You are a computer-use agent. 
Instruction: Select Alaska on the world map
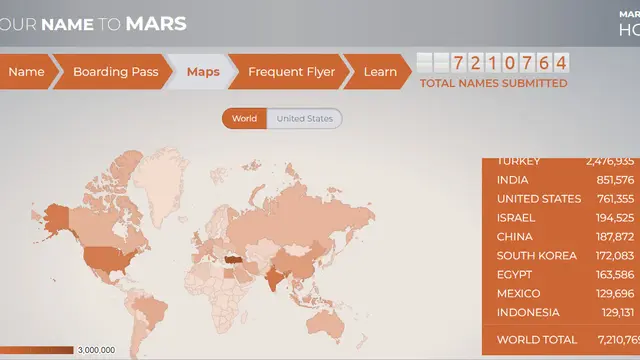click(x=56, y=218)
